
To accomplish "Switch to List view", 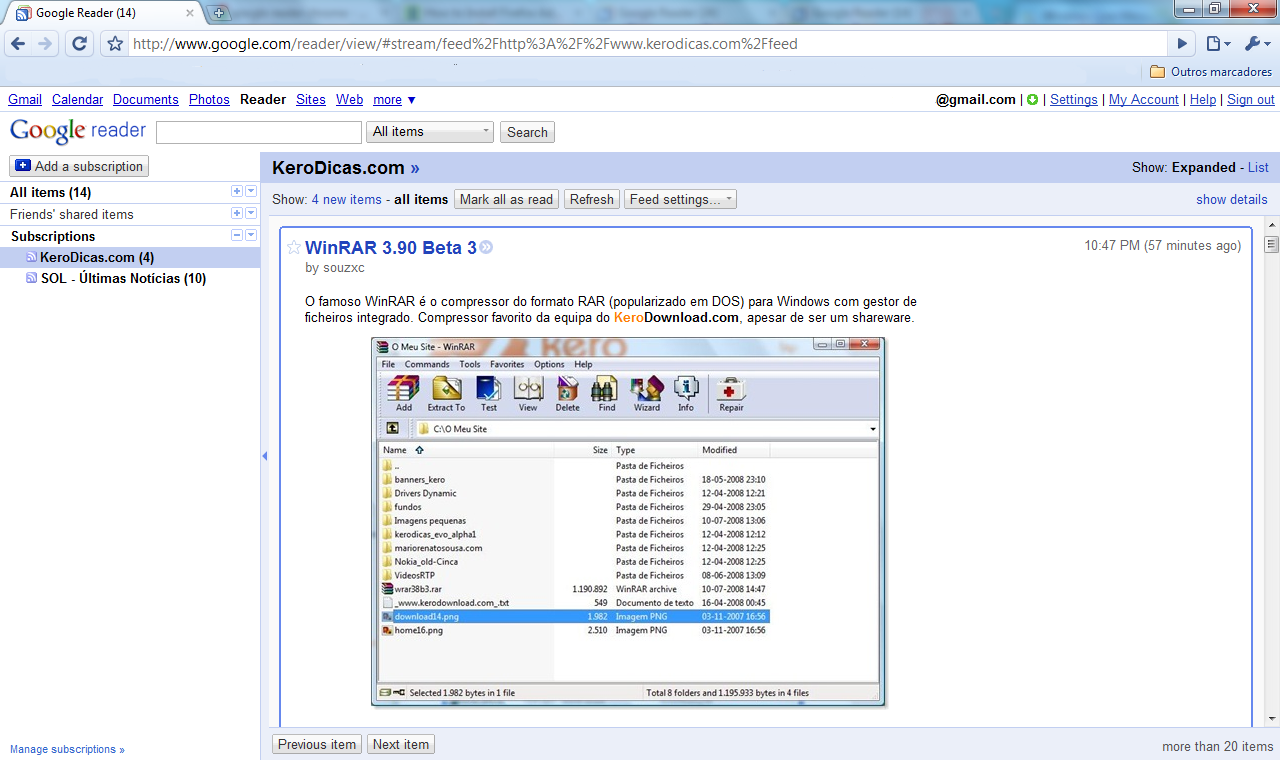I will pos(1258,168).
